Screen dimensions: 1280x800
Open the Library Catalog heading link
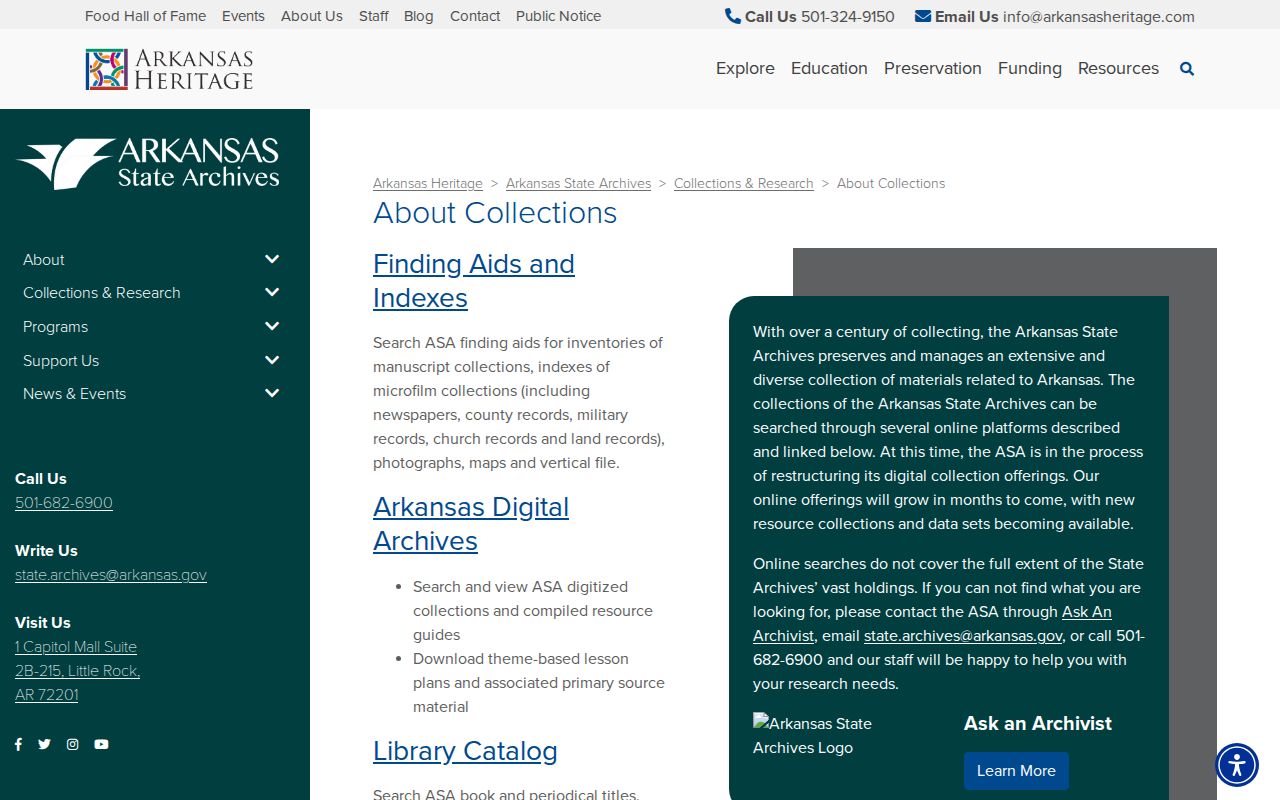(465, 751)
